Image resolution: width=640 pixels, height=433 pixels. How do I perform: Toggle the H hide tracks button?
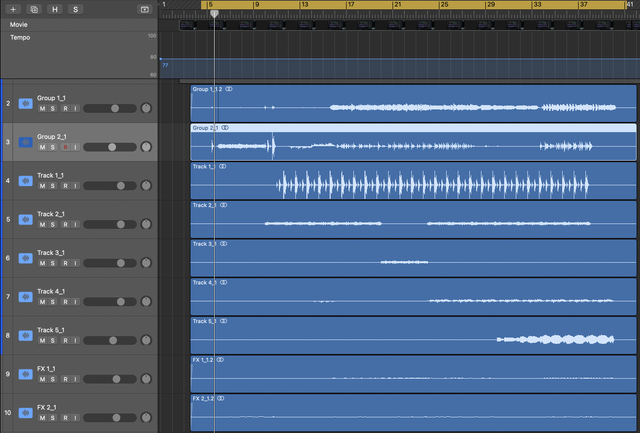click(x=55, y=9)
